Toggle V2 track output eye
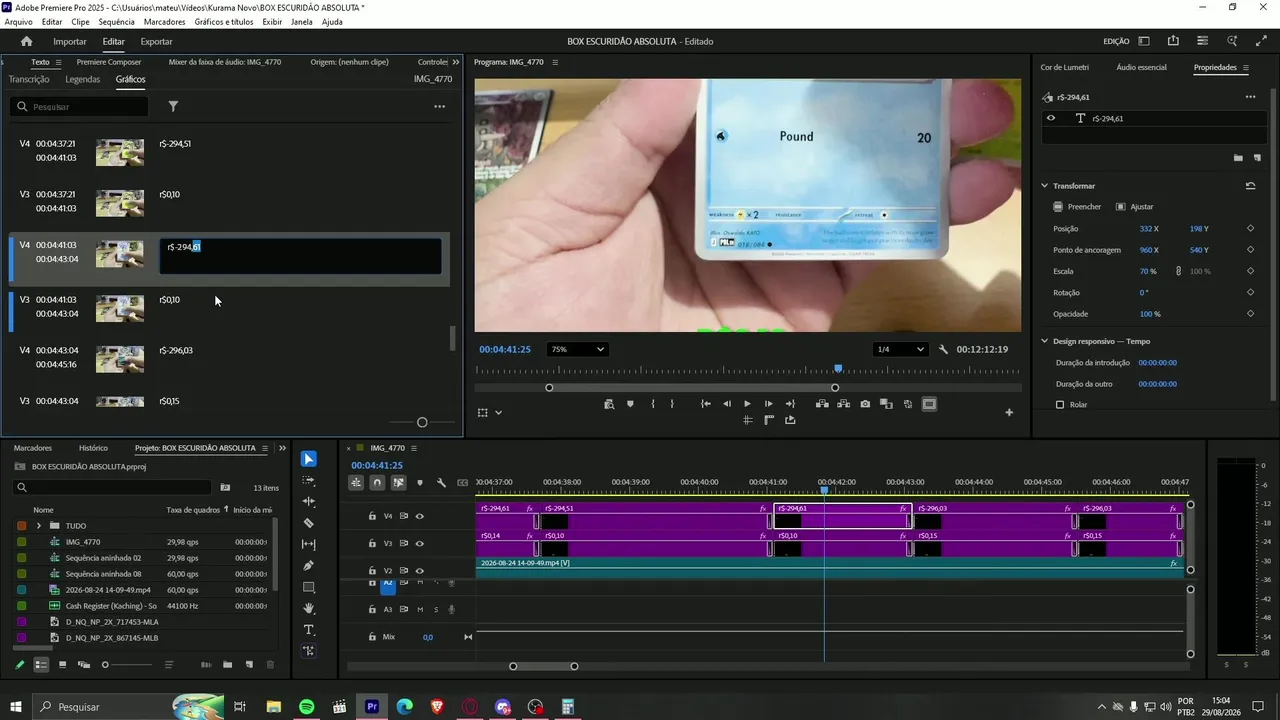Screen dimensions: 1280x720 420,571
